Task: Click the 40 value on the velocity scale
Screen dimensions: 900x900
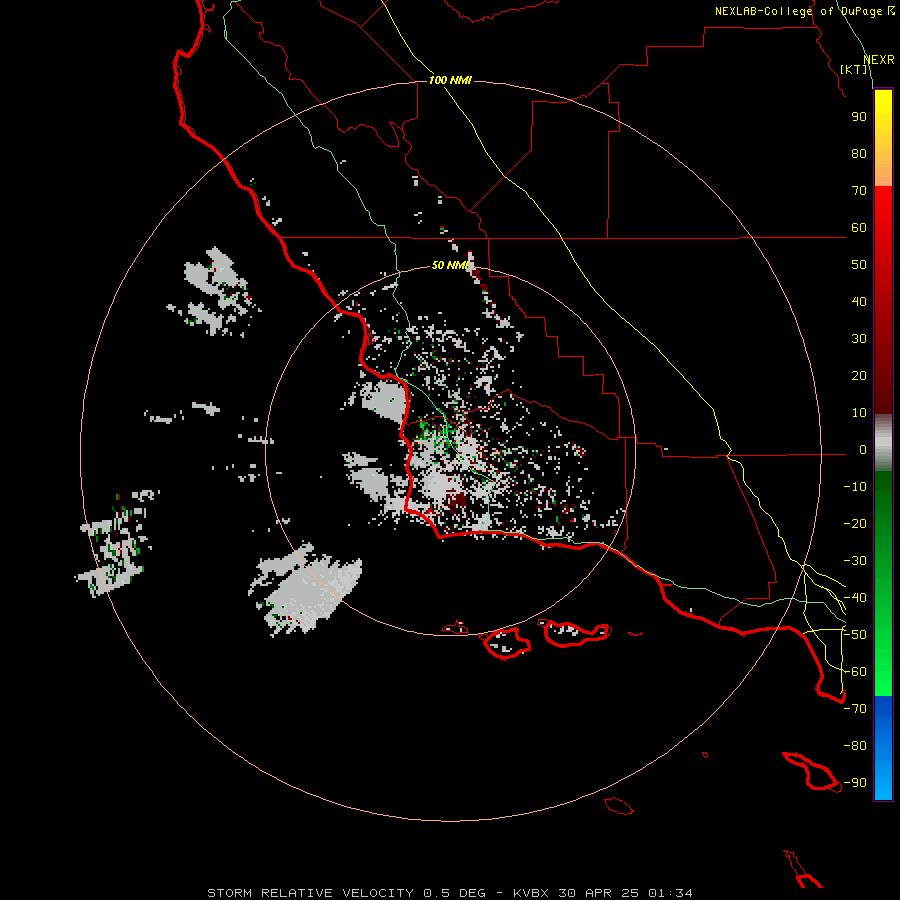Action: (859, 302)
